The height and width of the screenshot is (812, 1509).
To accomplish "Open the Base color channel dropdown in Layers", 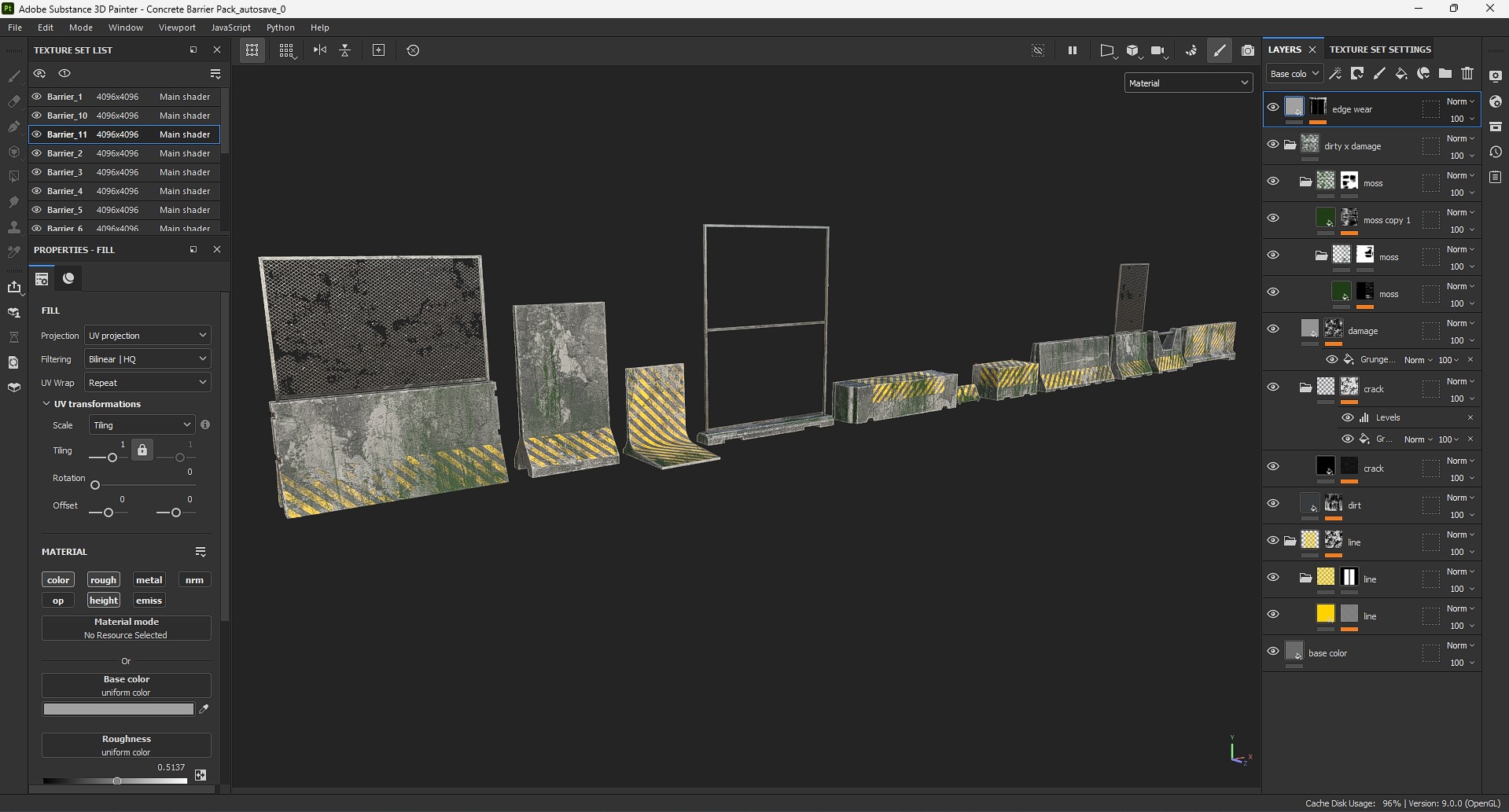I will click(1294, 73).
